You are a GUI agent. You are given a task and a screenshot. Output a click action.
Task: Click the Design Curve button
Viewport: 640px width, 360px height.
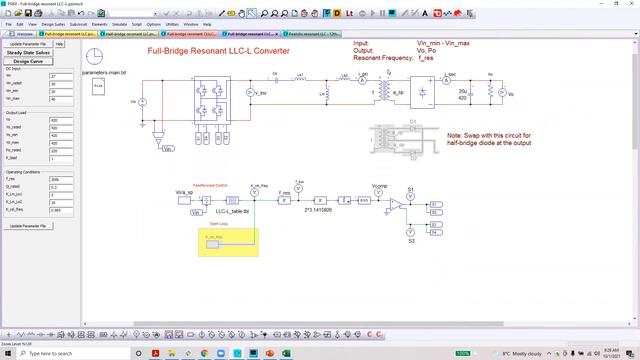click(x=28, y=61)
